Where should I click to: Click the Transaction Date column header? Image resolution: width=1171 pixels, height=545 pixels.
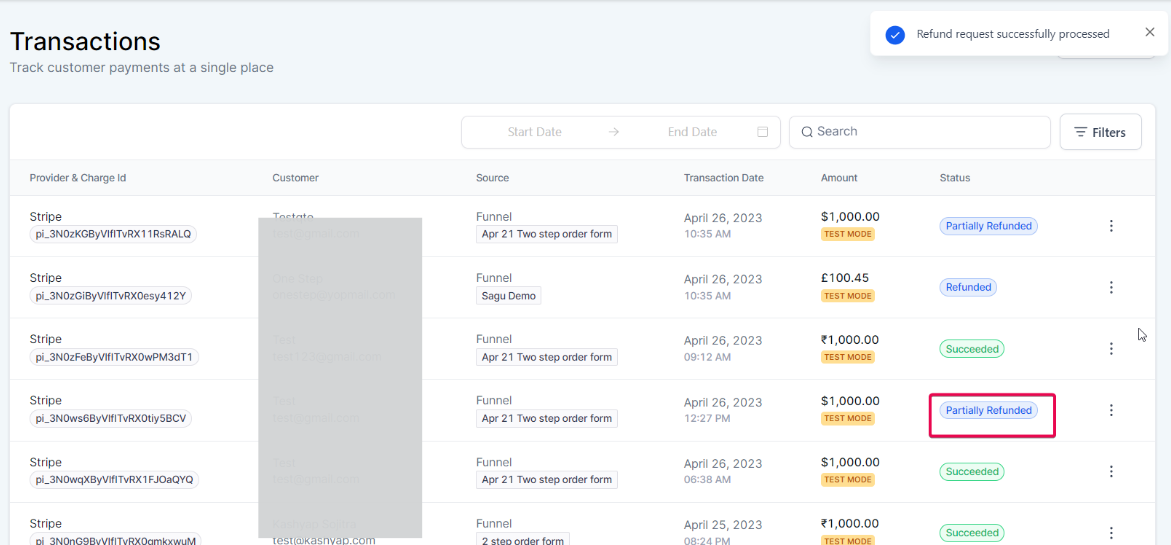pos(723,178)
